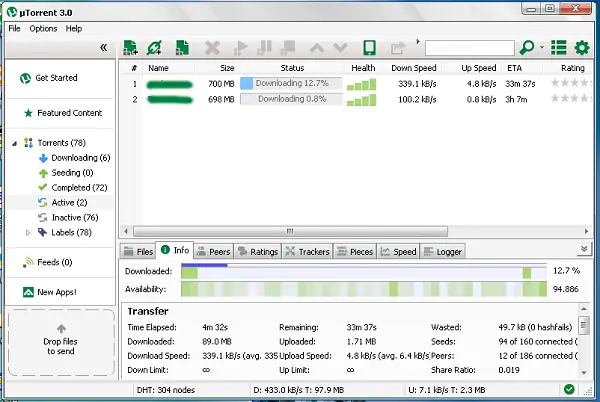Switch to the Speed tab
This screenshot has width=600, height=402.
click(398, 251)
